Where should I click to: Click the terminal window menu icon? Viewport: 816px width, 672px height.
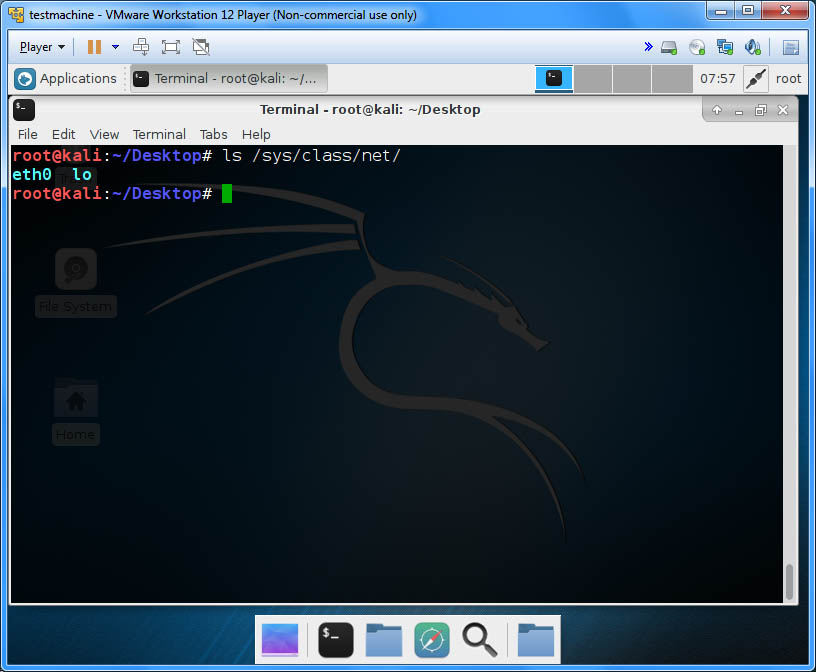23,110
